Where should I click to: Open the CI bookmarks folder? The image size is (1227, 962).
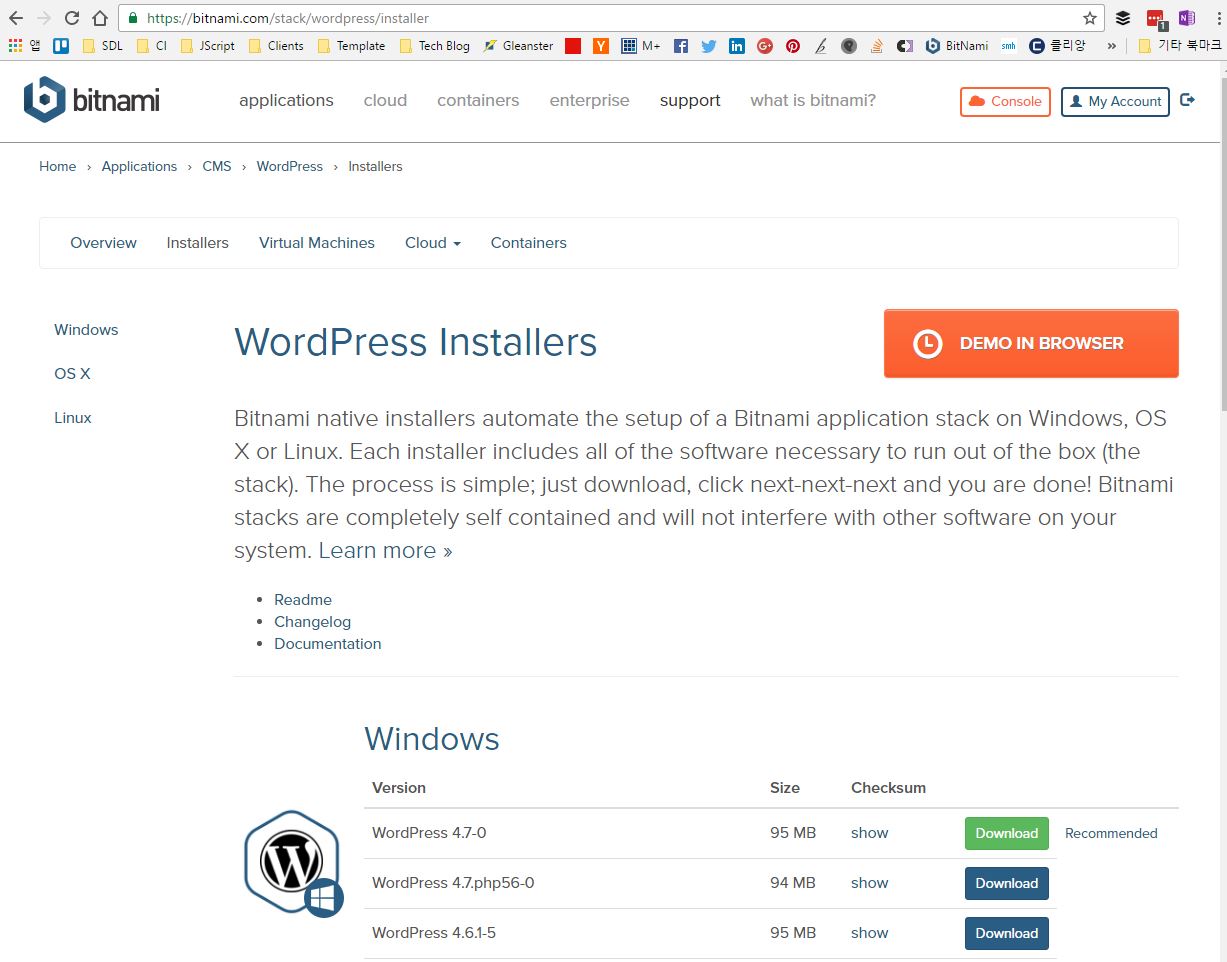pyautogui.click(x=152, y=46)
